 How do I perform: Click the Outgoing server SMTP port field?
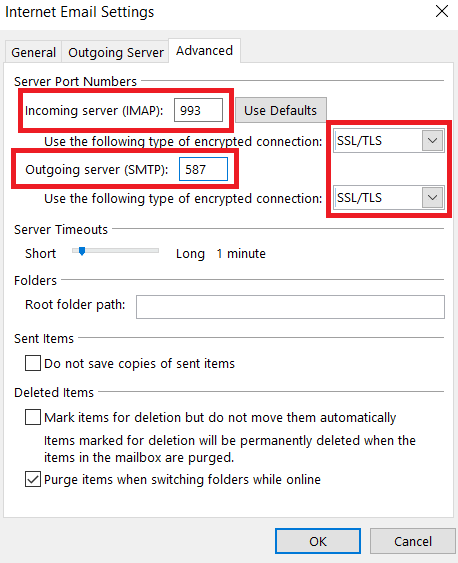(x=203, y=169)
